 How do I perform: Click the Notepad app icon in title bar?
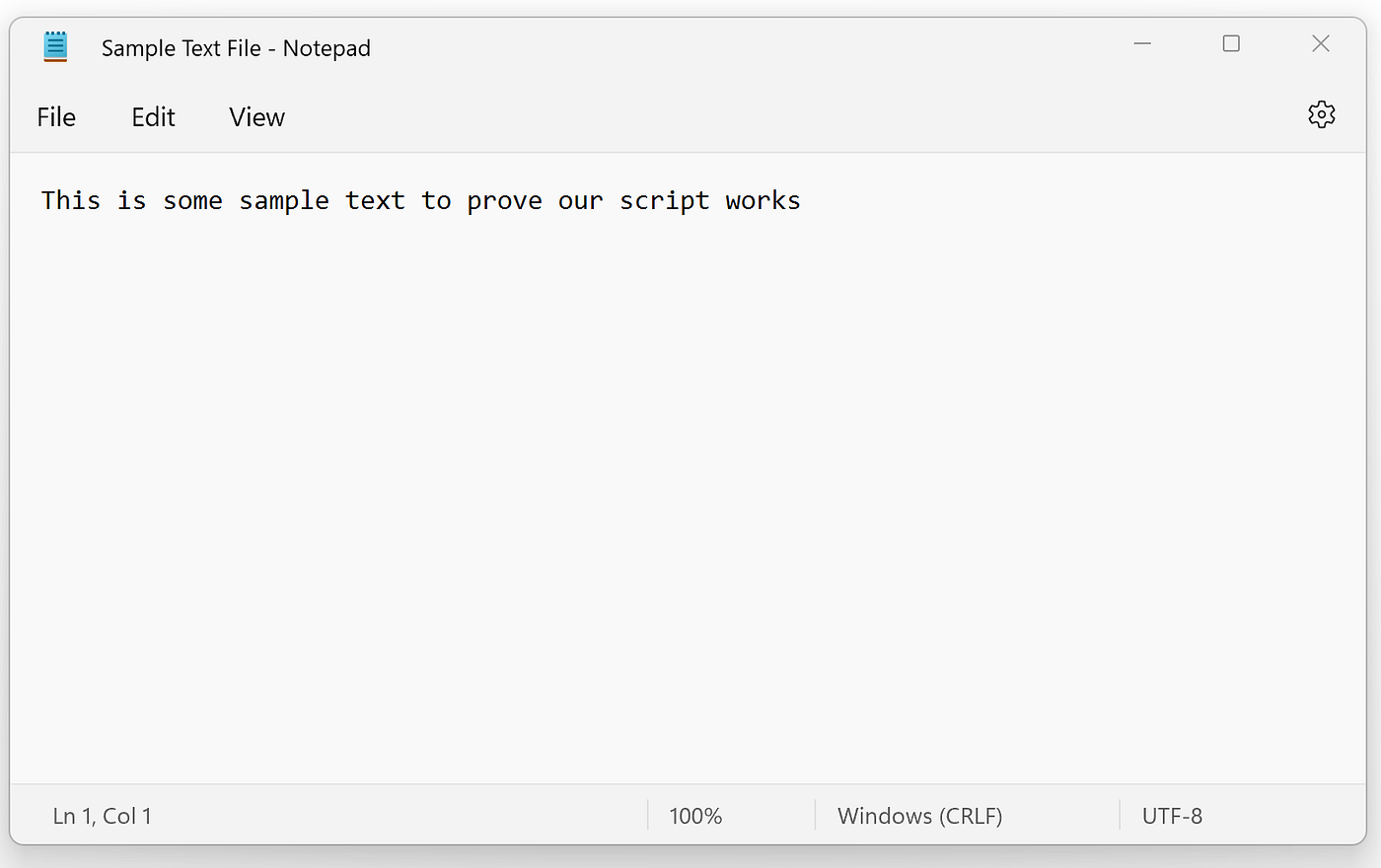pyautogui.click(x=55, y=46)
